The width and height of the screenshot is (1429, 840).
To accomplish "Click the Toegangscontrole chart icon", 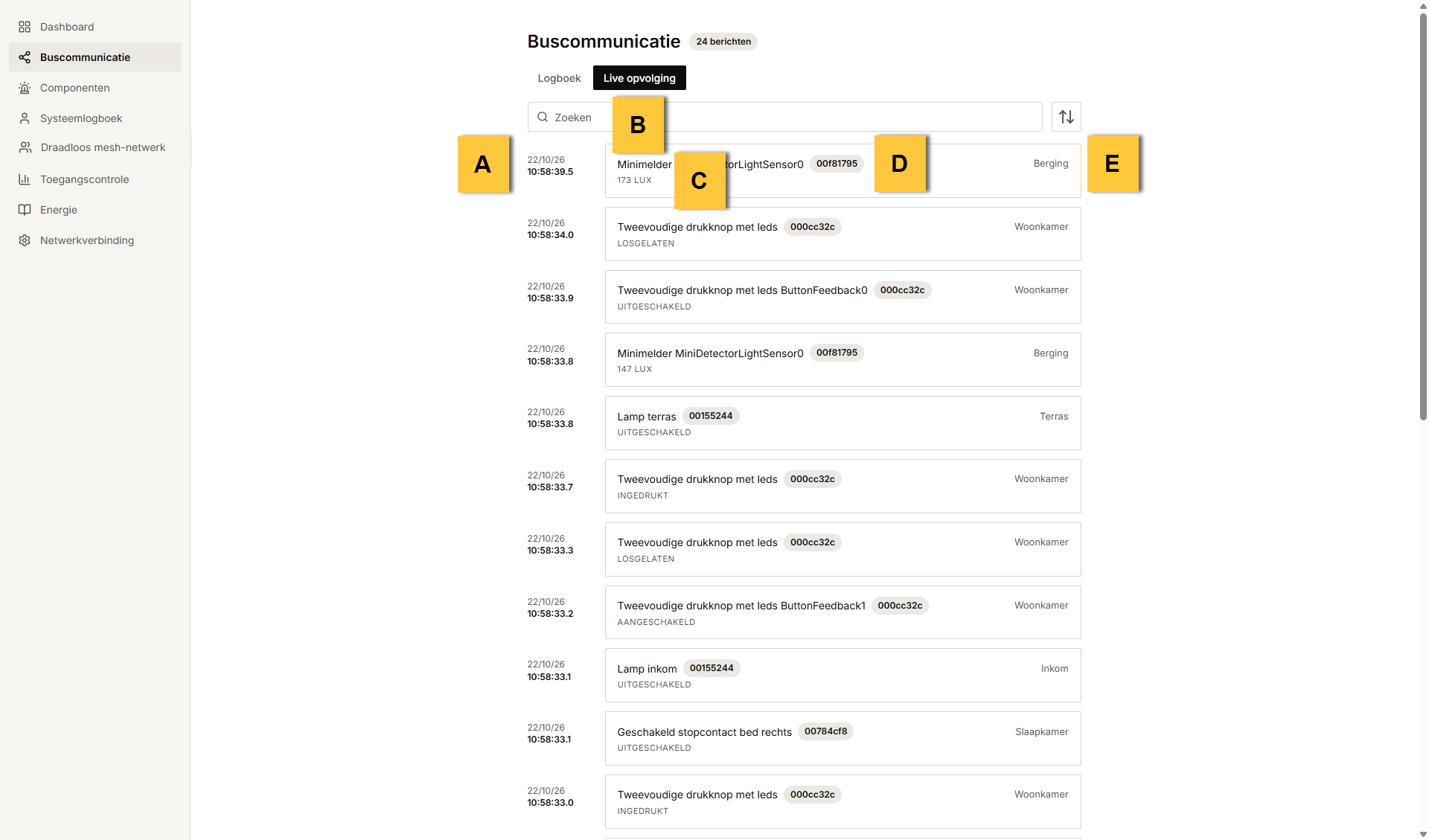I will pyautogui.click(x=25, y=179).
